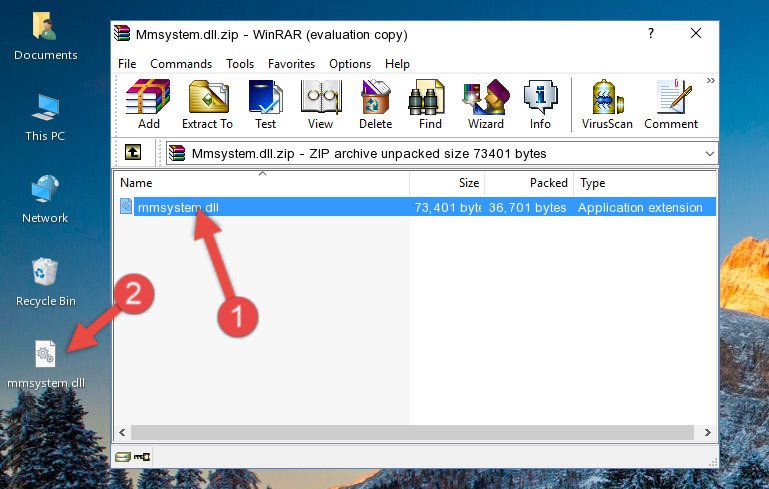Click the status bar key password icon

click(142, 457)
